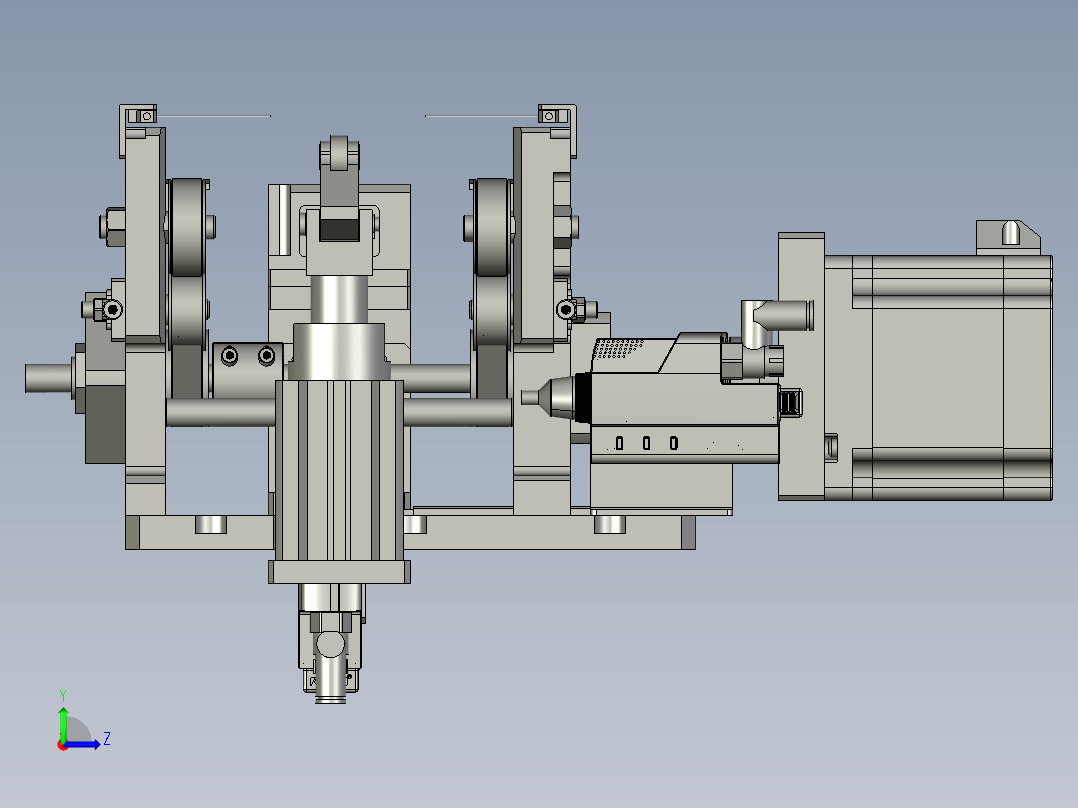1078x808 pixels.
Task: Select the protruding left shaft end
Action: point(49,378)
